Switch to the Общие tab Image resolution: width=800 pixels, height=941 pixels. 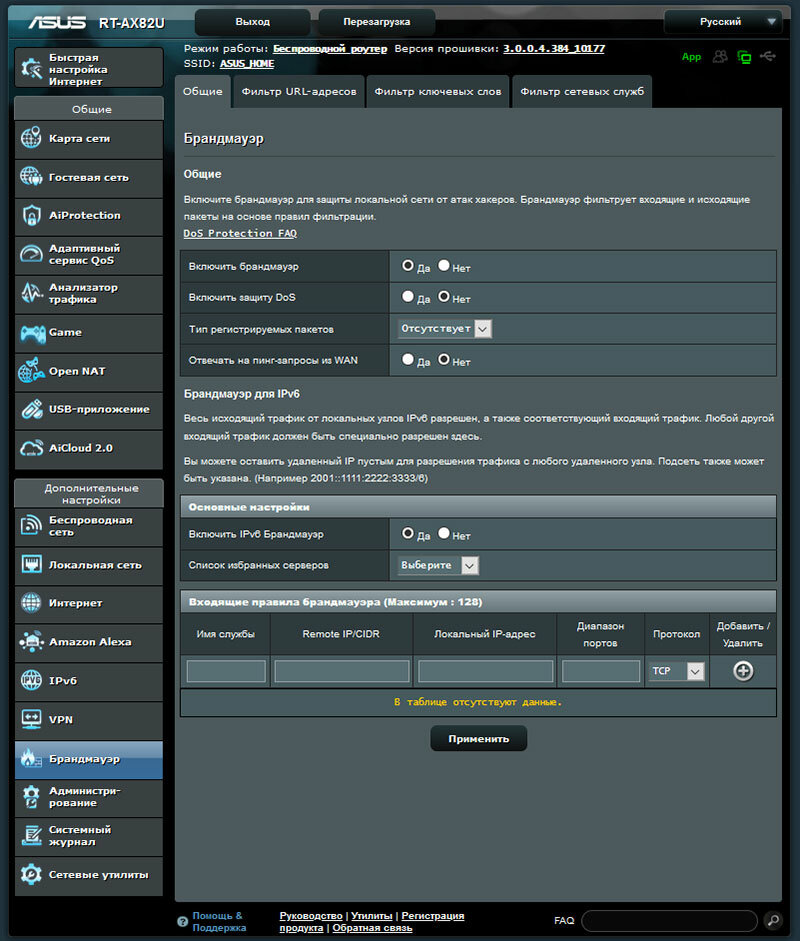coord(203,92)
